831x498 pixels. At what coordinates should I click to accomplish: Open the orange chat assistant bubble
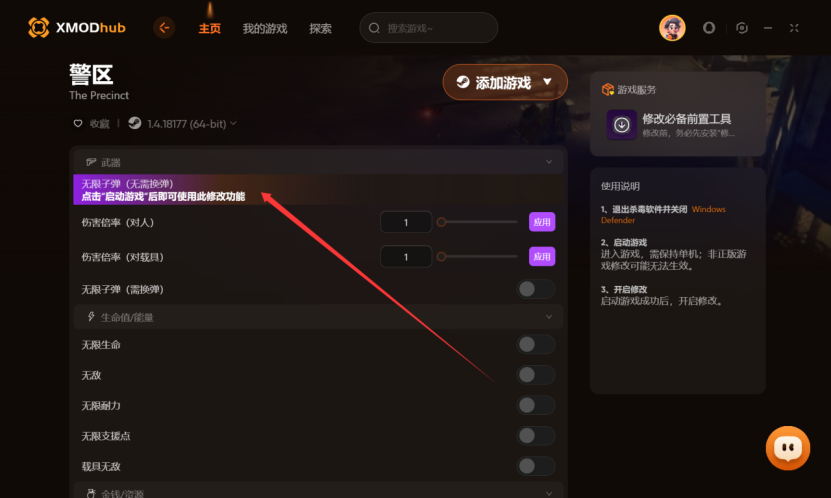[788, 448]
